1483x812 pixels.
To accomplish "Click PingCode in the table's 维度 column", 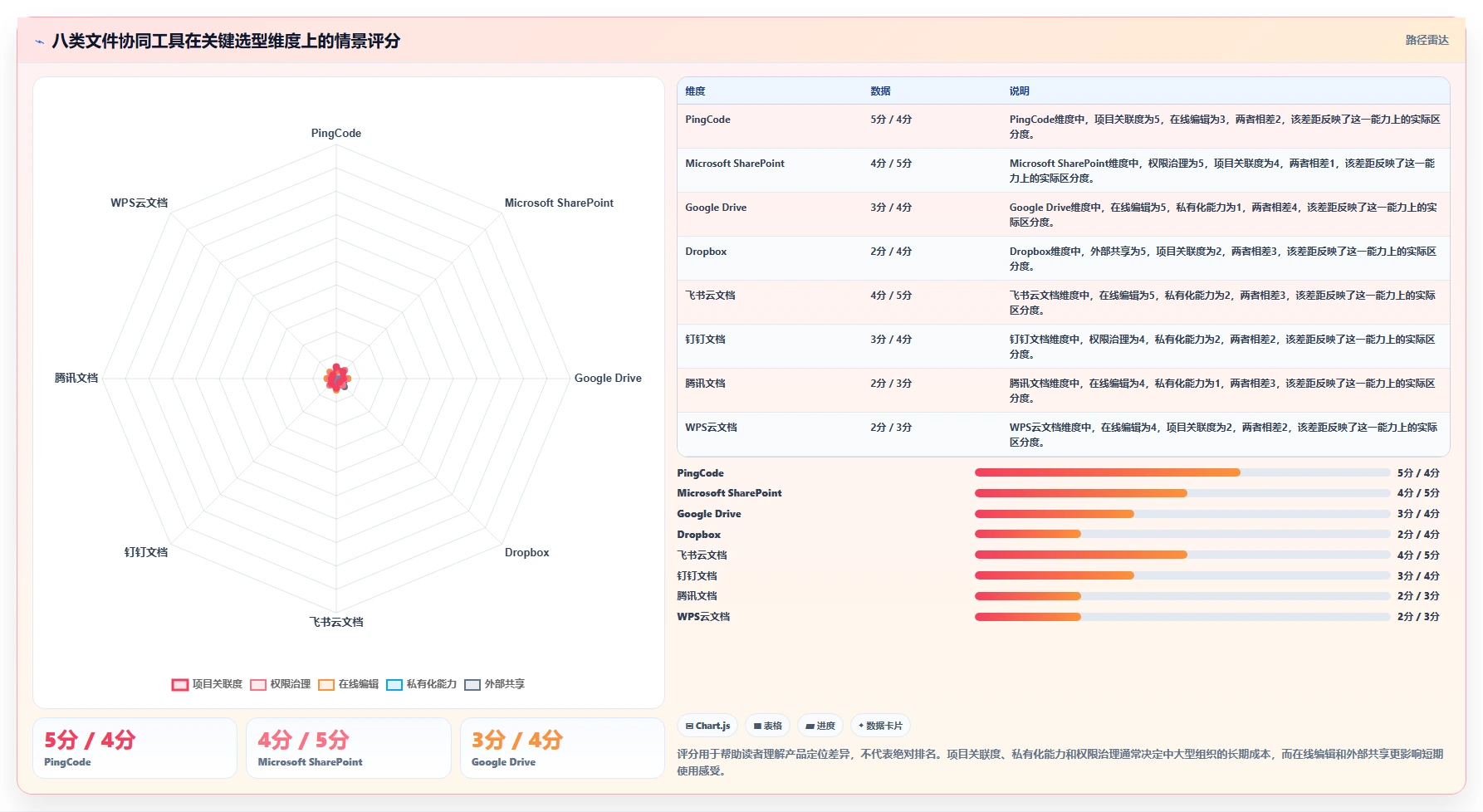I will 707,120.
